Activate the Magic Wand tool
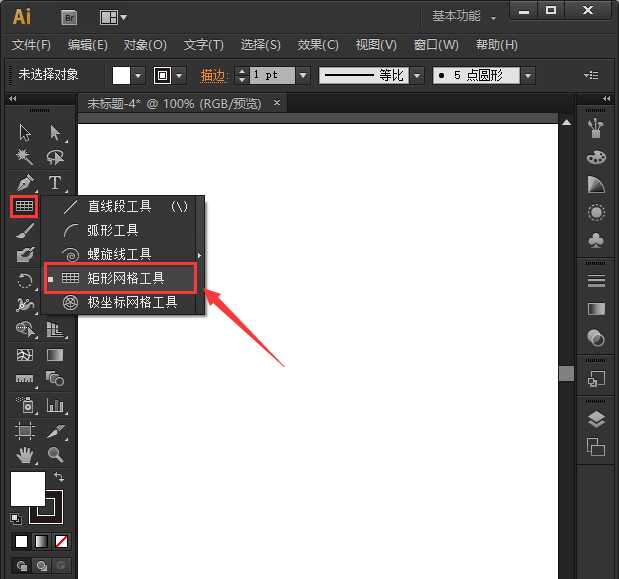The image size is (619, 579). [x=25, y=158]
